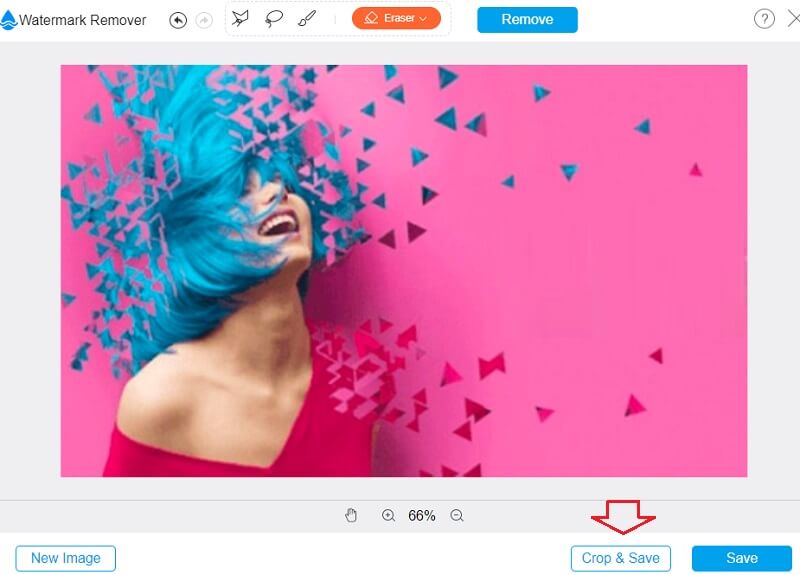Screen dimensions: 800x575
Task: Activate the hand pan tool
Action: (x=351, y=516)
